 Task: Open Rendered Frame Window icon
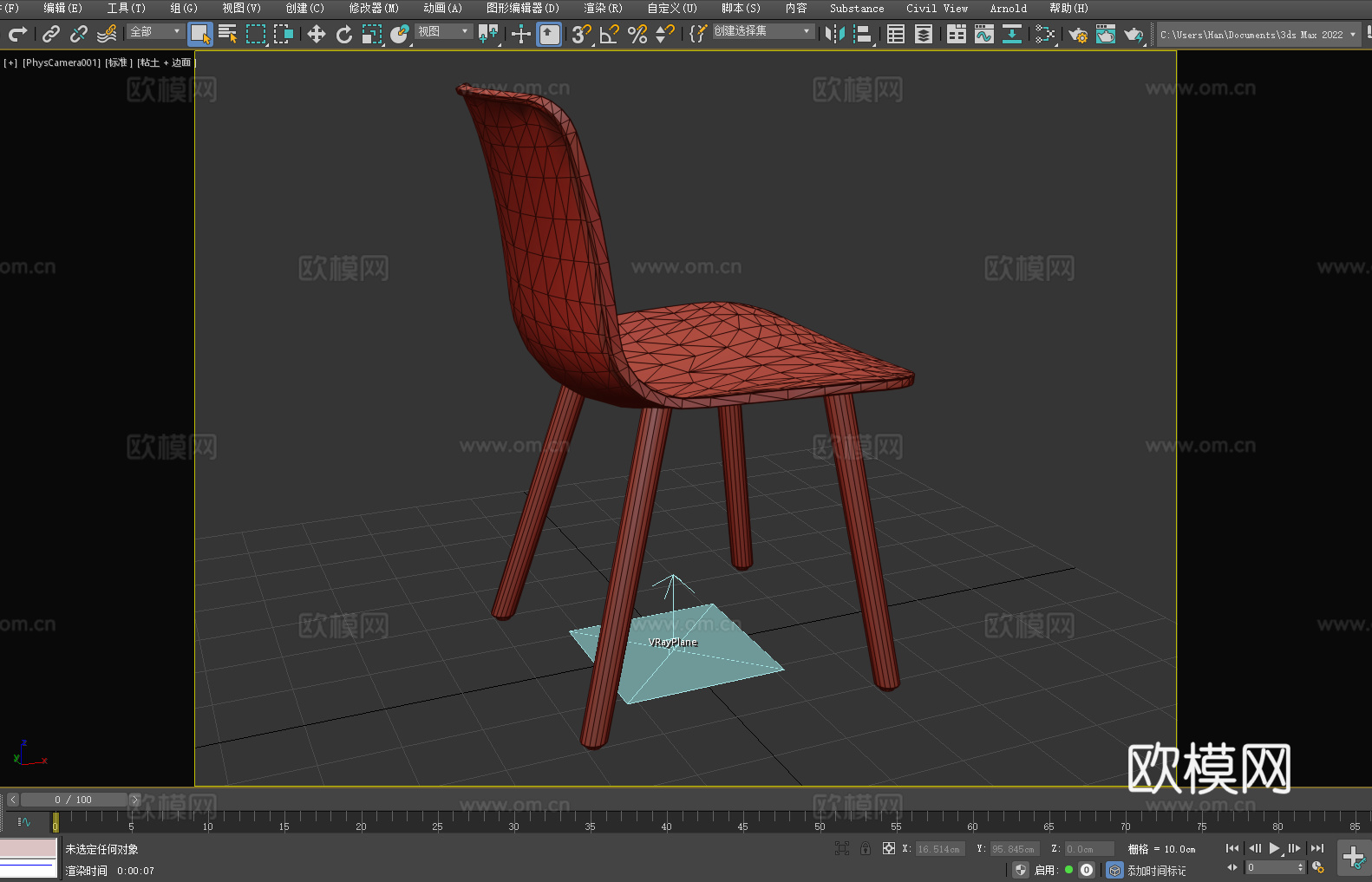pos(1106,34)
